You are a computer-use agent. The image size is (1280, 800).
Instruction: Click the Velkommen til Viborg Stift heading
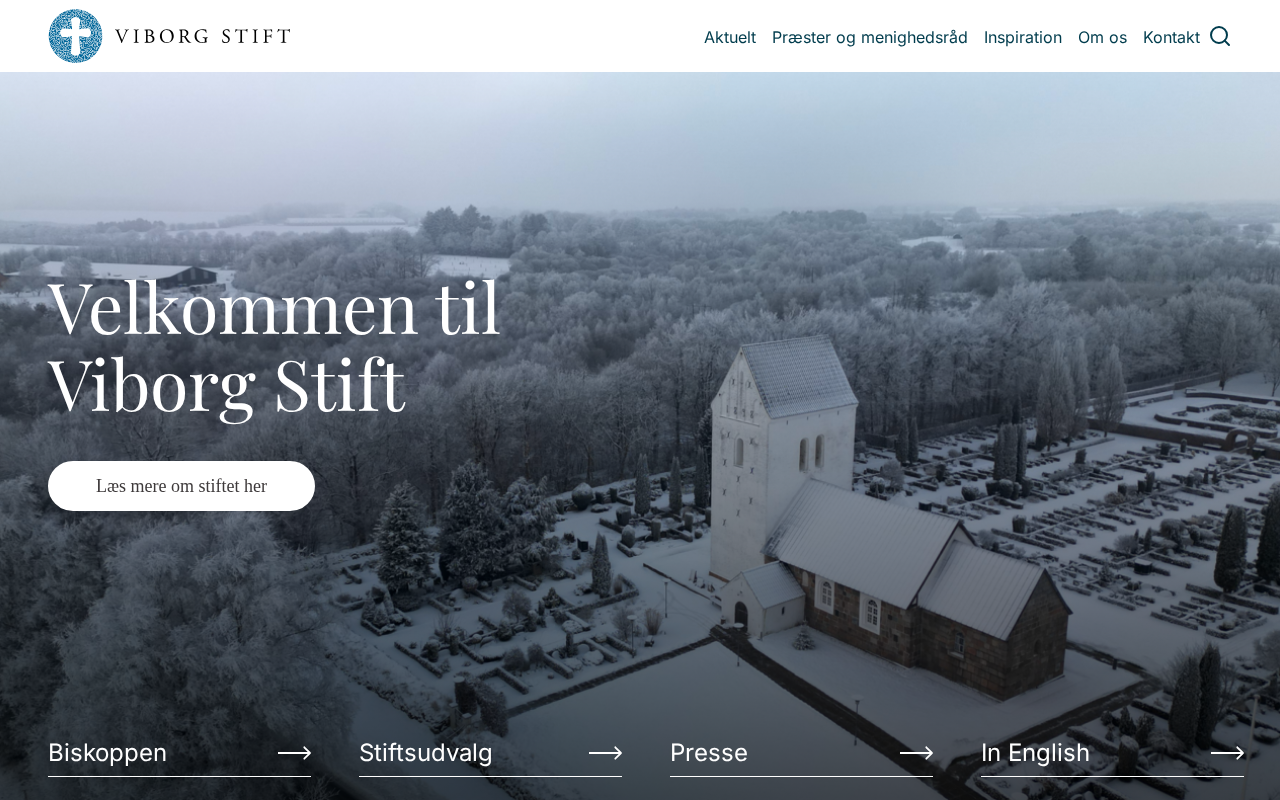click(274, 345)
